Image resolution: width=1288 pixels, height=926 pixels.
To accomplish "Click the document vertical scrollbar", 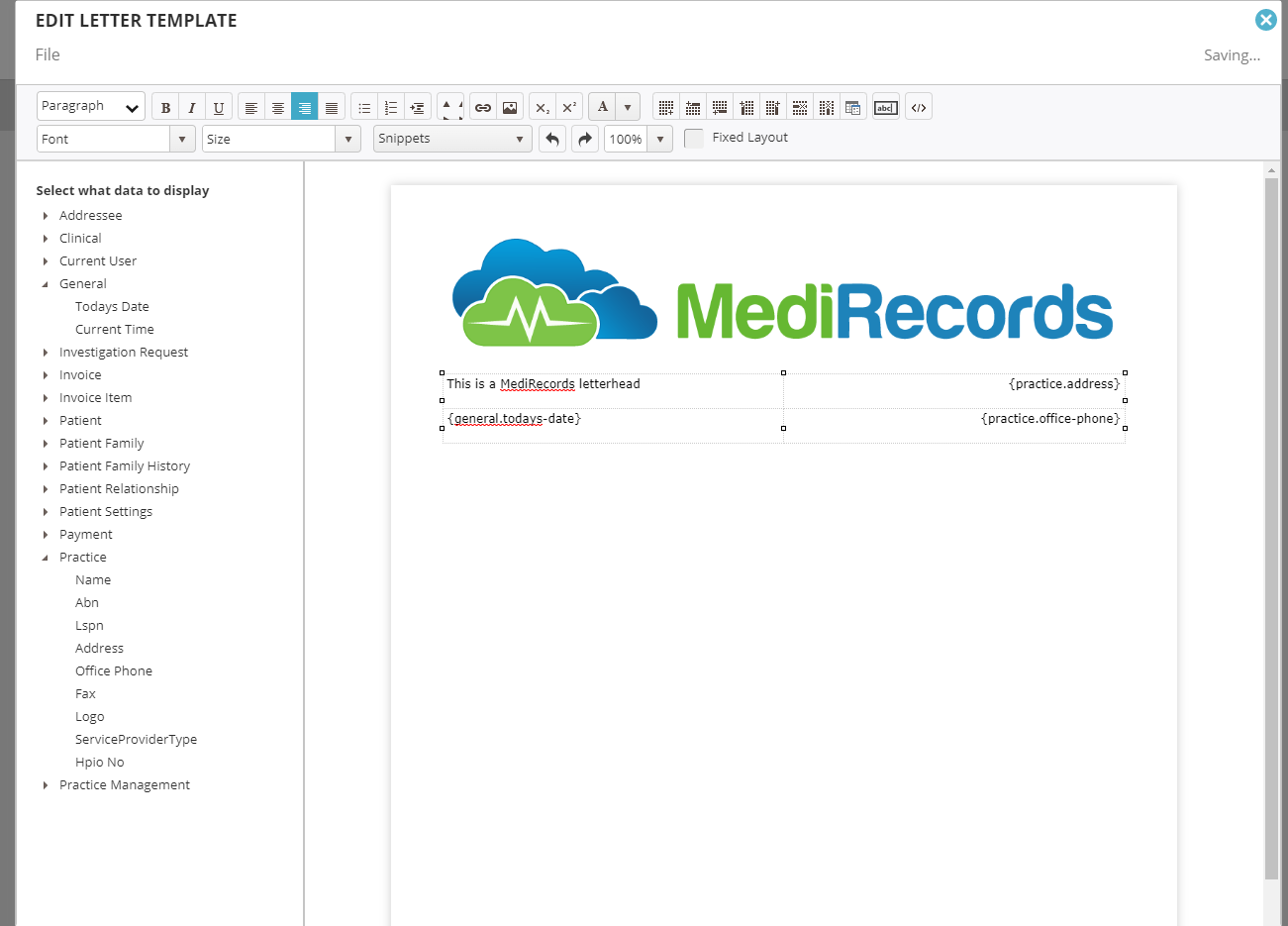I will (1271, 528).
